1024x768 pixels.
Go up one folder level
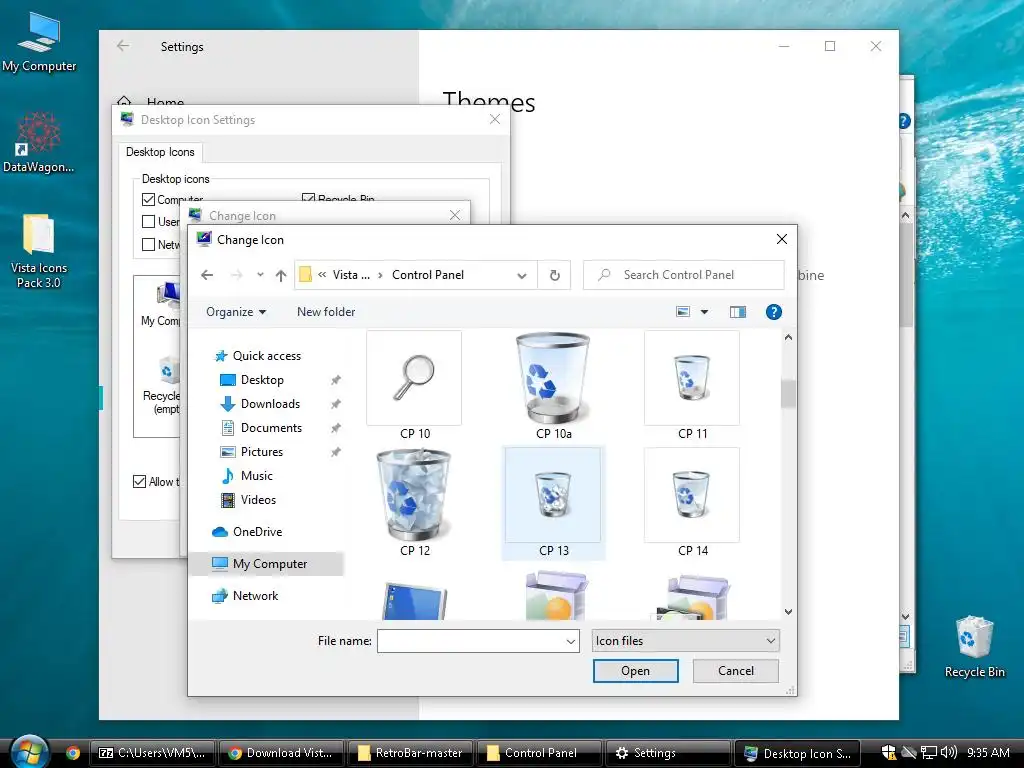[281, 276]
